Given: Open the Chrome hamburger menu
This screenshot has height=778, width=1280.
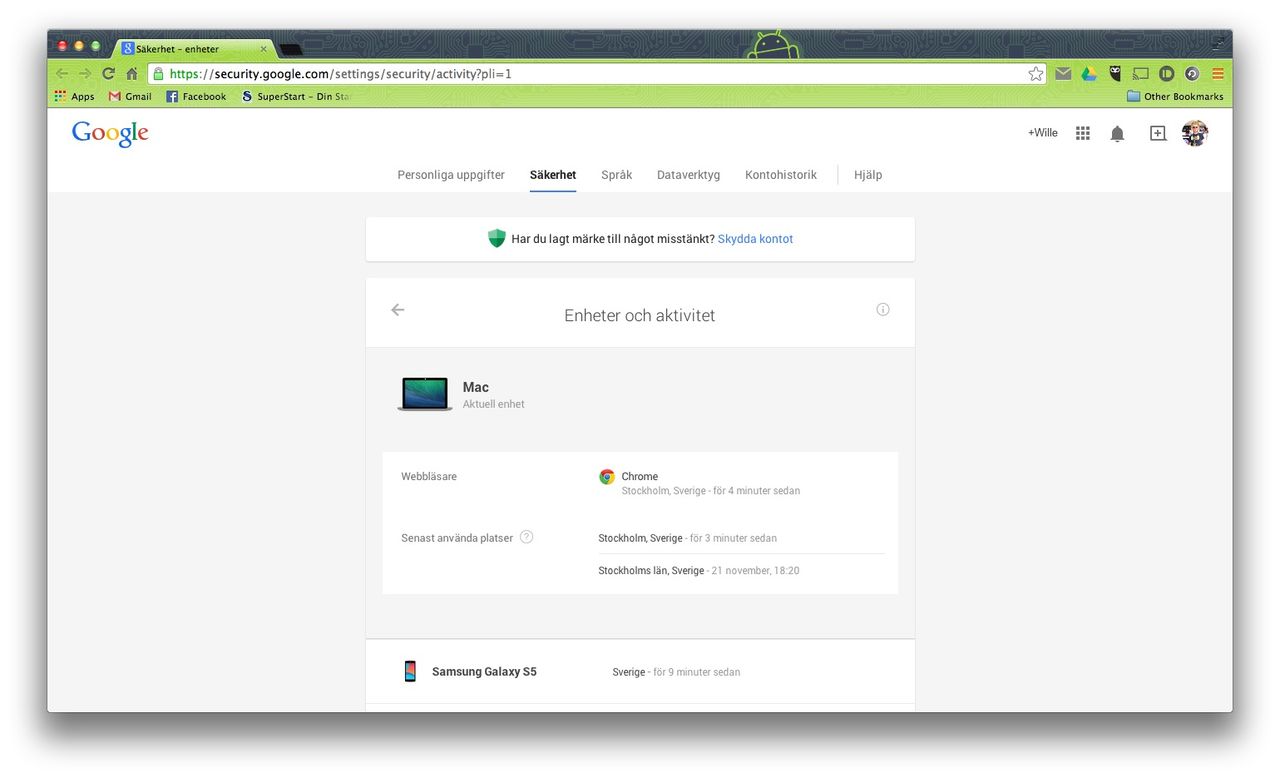Looking at the screenshot, I should pos(1218,74).
